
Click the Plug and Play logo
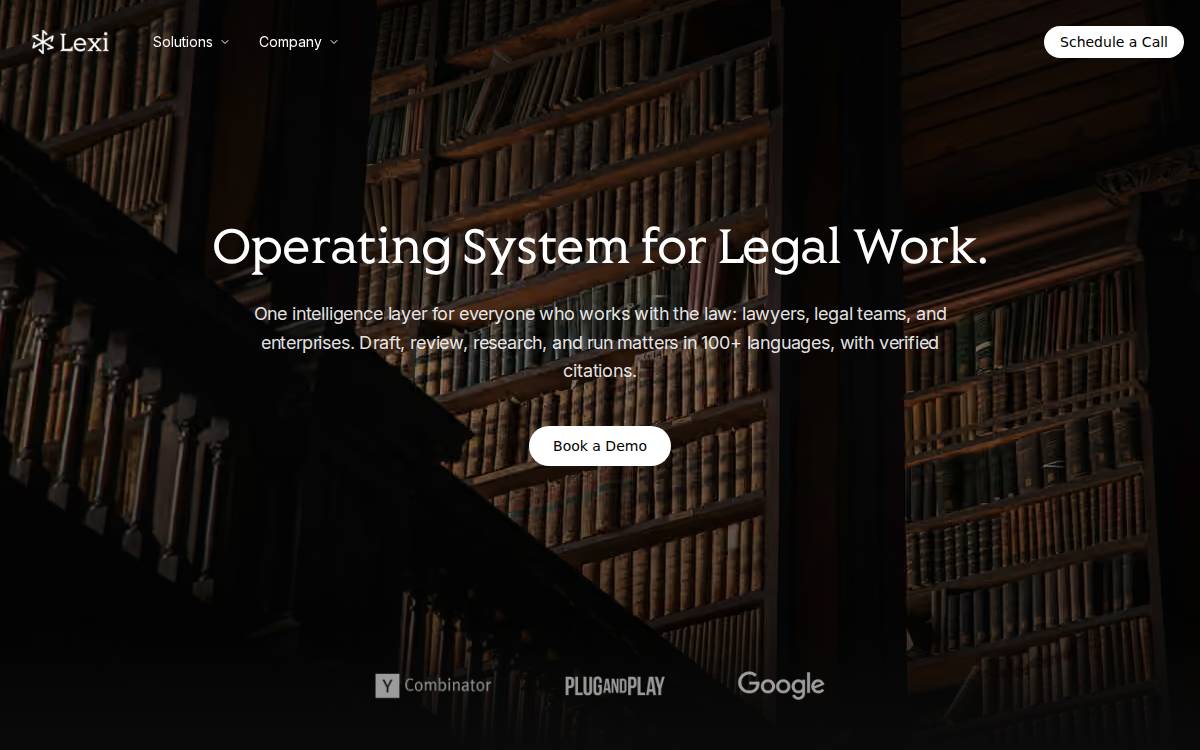(x=615, y=686)
